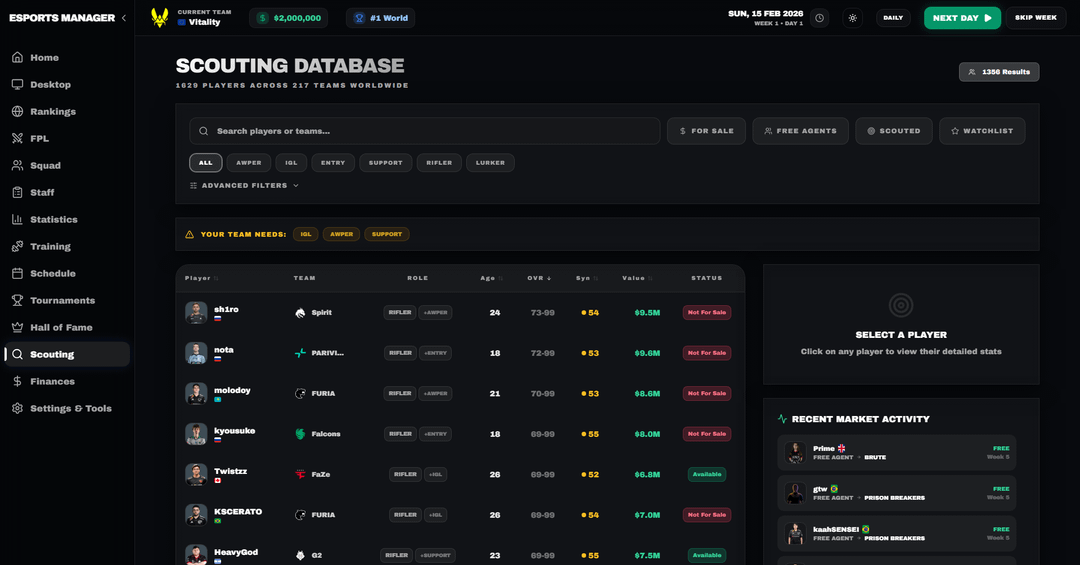Click the Training icon in the sidebar
Image resolution: width=1080 pixels, height=565 pixels.
point(18,246)
